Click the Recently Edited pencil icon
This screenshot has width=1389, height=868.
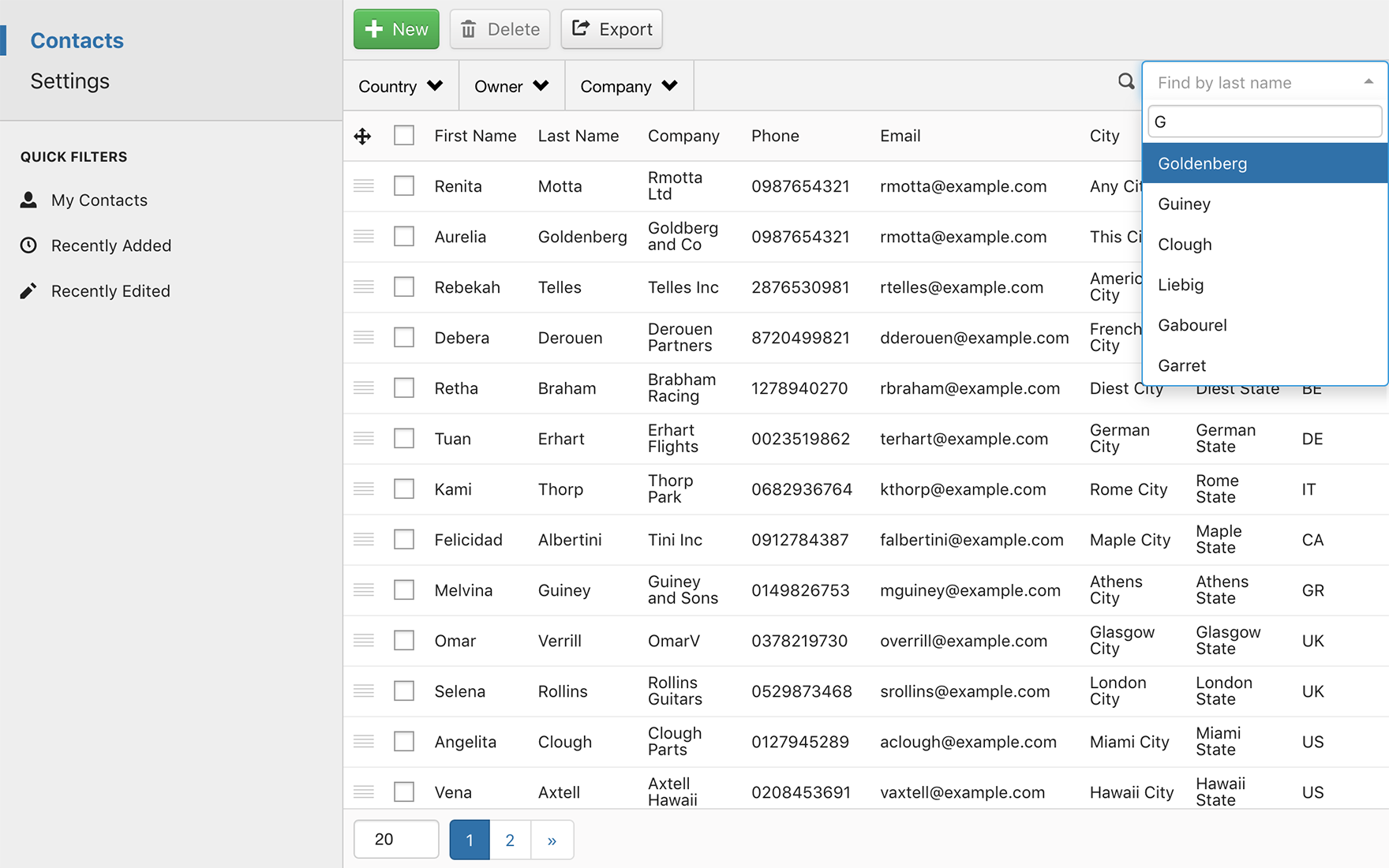coord(28,291)
